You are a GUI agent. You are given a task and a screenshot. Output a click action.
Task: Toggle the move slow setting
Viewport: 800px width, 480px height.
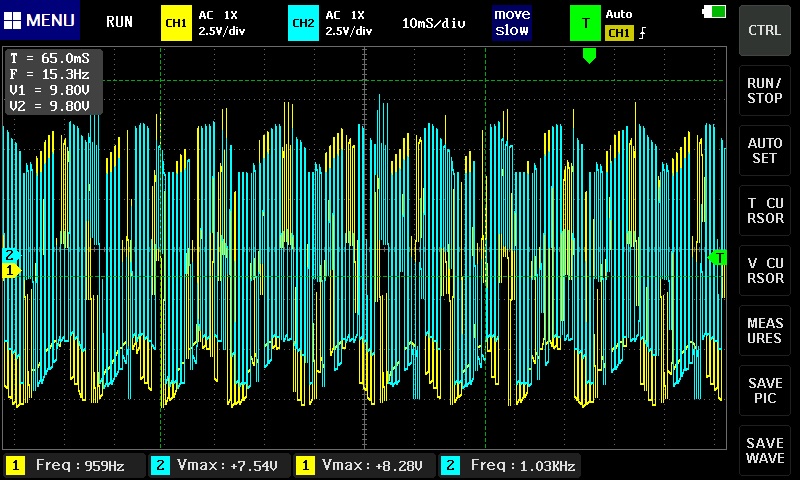pyautogui.click(x=512, y=22)
